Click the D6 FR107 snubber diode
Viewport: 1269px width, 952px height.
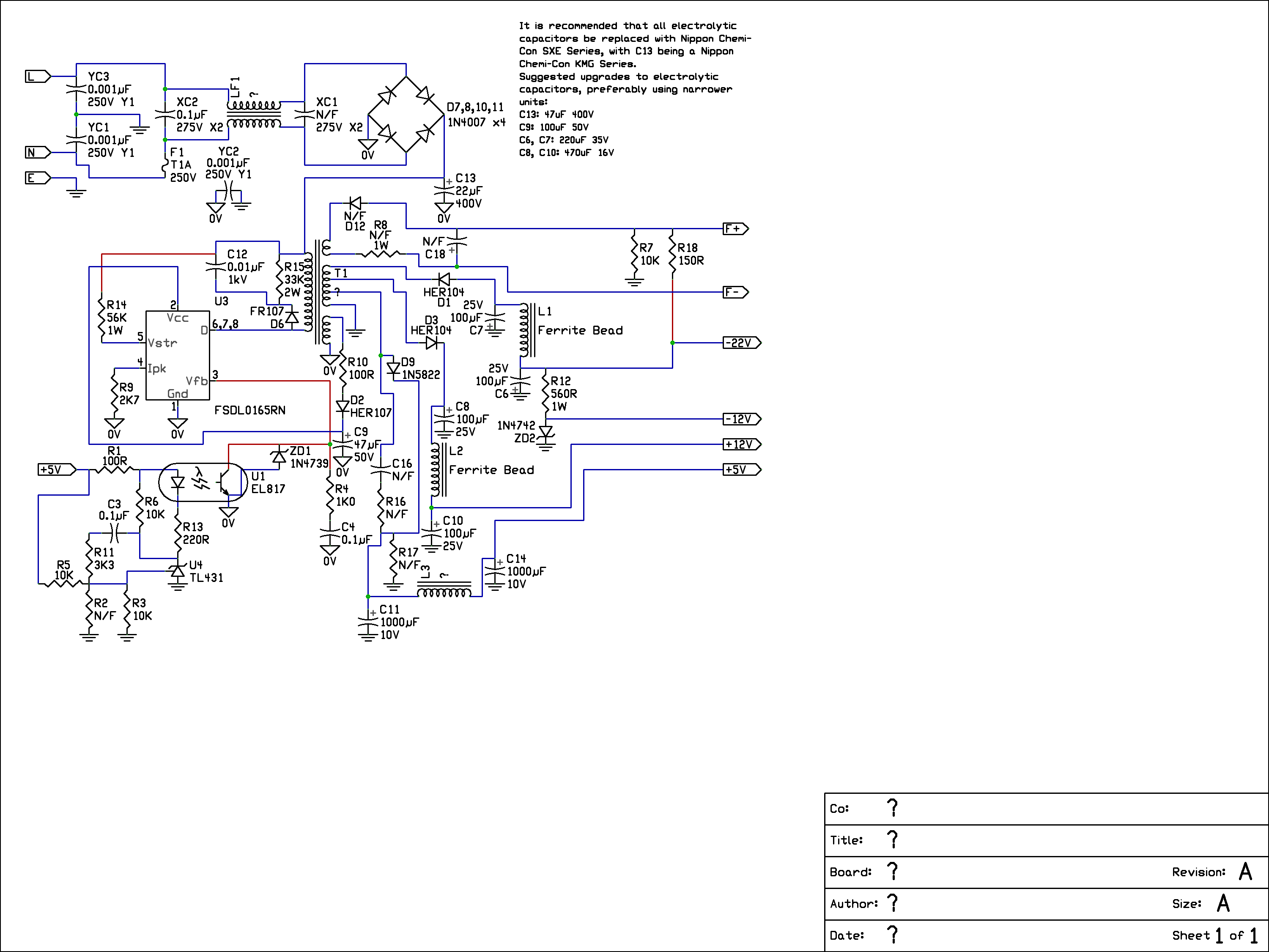point(291,317)
